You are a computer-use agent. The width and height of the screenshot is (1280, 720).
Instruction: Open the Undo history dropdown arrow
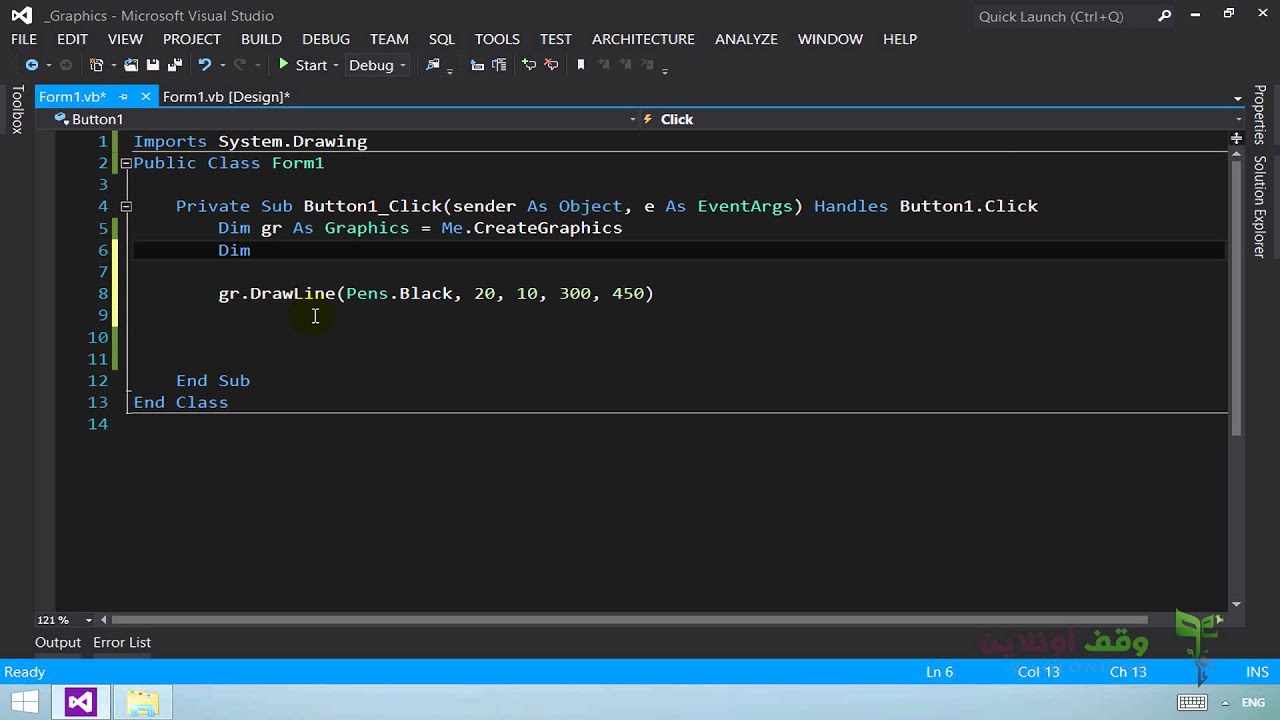click(221, 65)
